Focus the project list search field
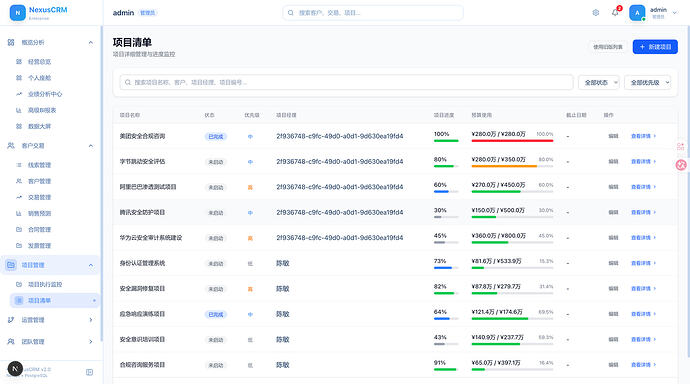690x384 pixels. (346, 82)
